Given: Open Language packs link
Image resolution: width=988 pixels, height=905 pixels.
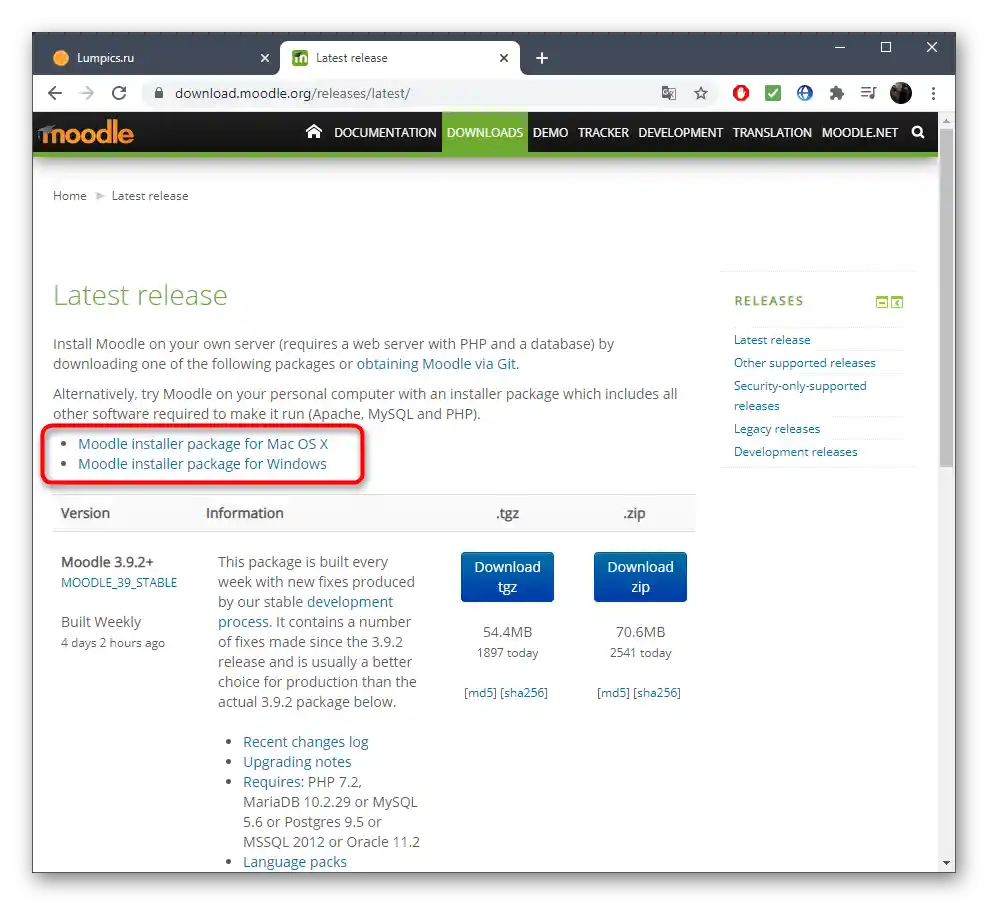Looking at the screenshot, I should point(295,862).
